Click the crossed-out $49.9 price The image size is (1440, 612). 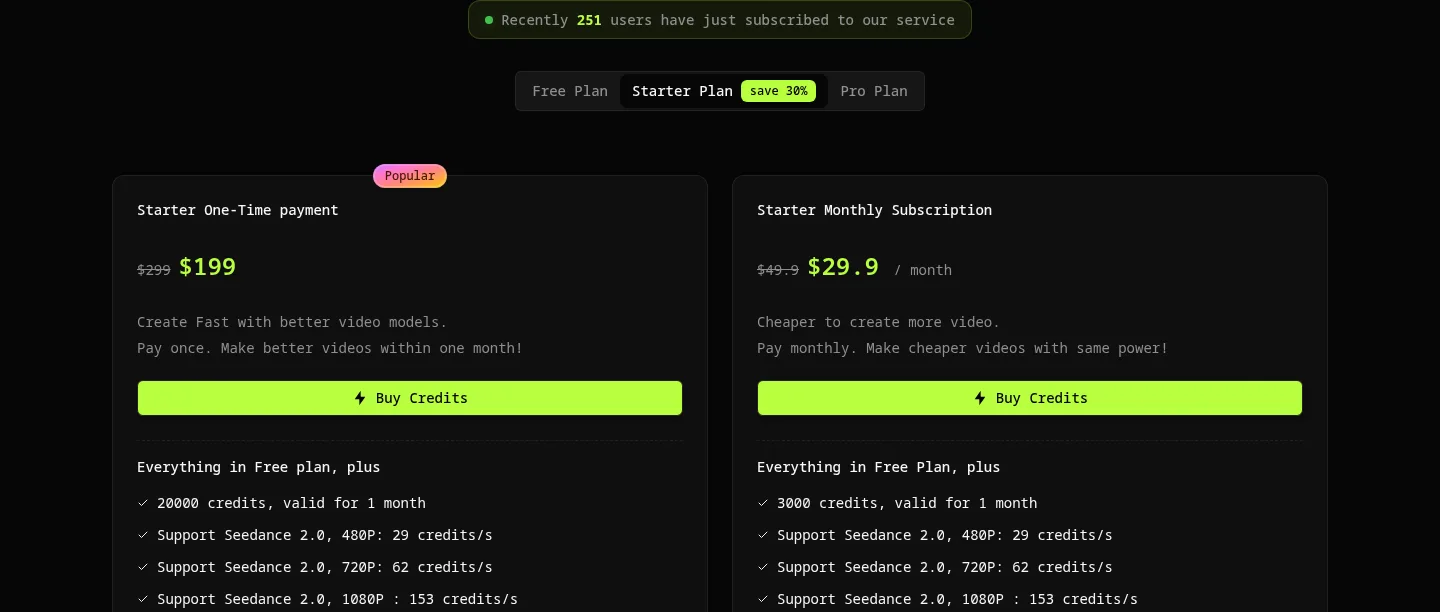tap(778, 270)
